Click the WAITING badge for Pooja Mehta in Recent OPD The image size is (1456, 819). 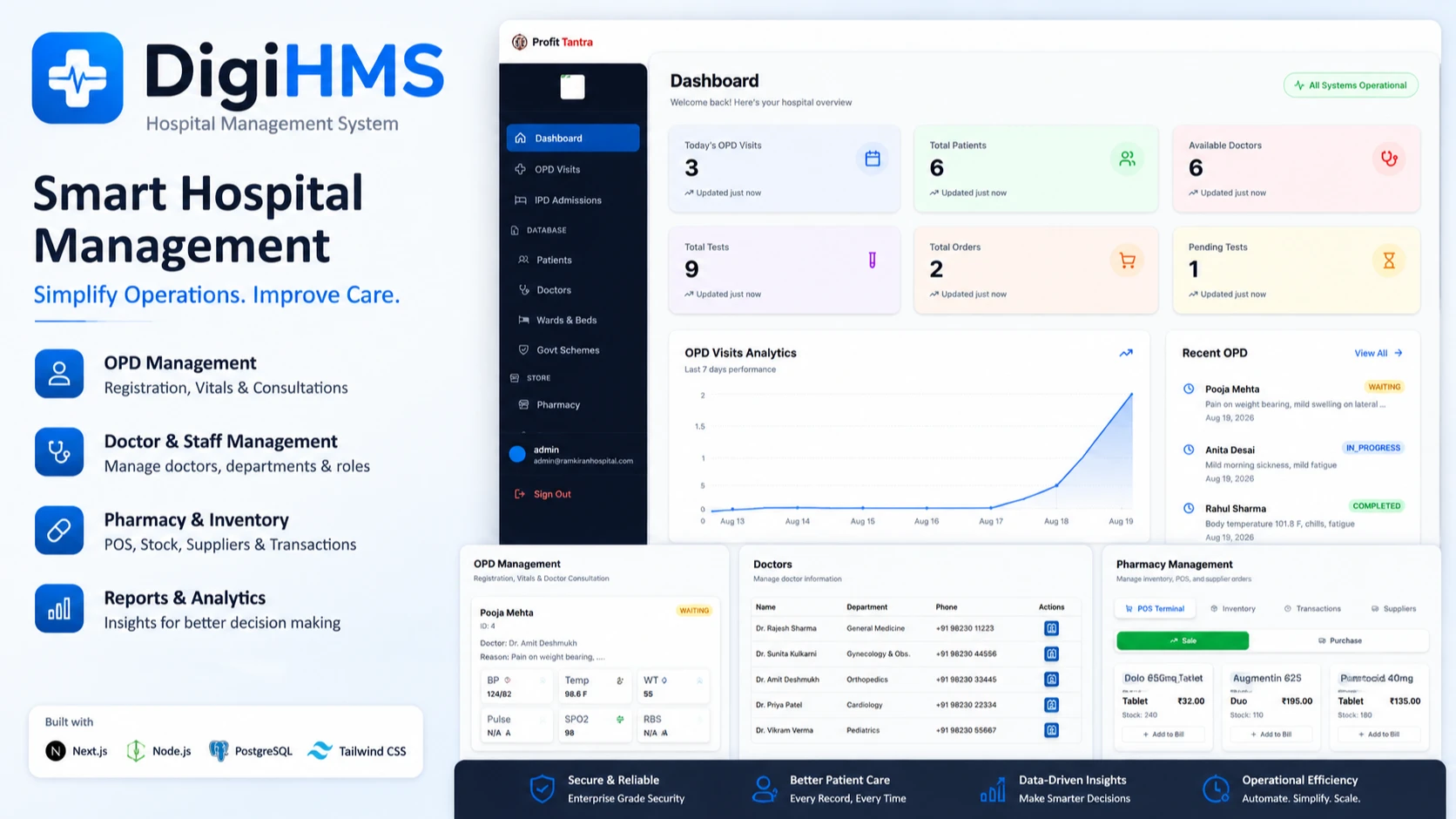(x=1384, y=387)
